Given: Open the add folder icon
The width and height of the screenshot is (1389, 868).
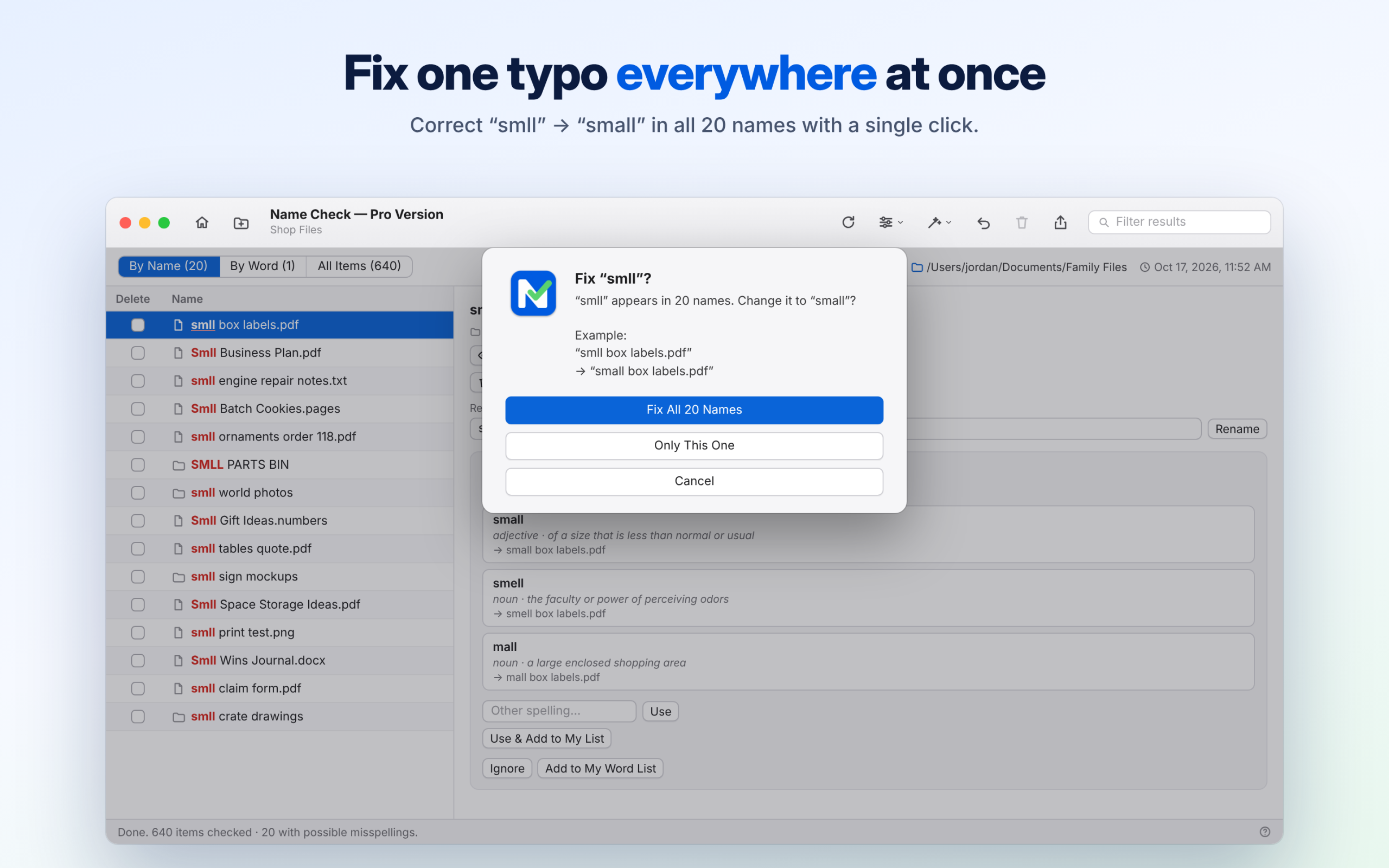Looking at the screenshot, I should [241, 223].
